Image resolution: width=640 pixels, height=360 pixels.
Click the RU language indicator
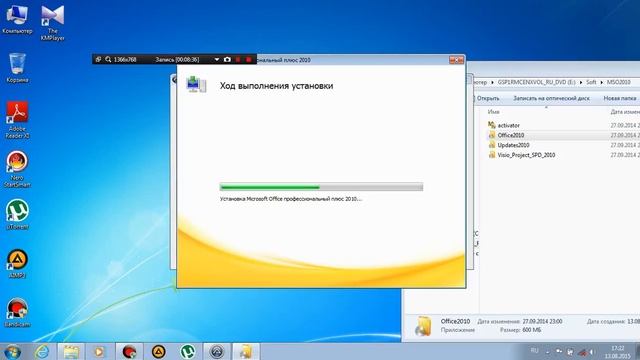[534, 351]
